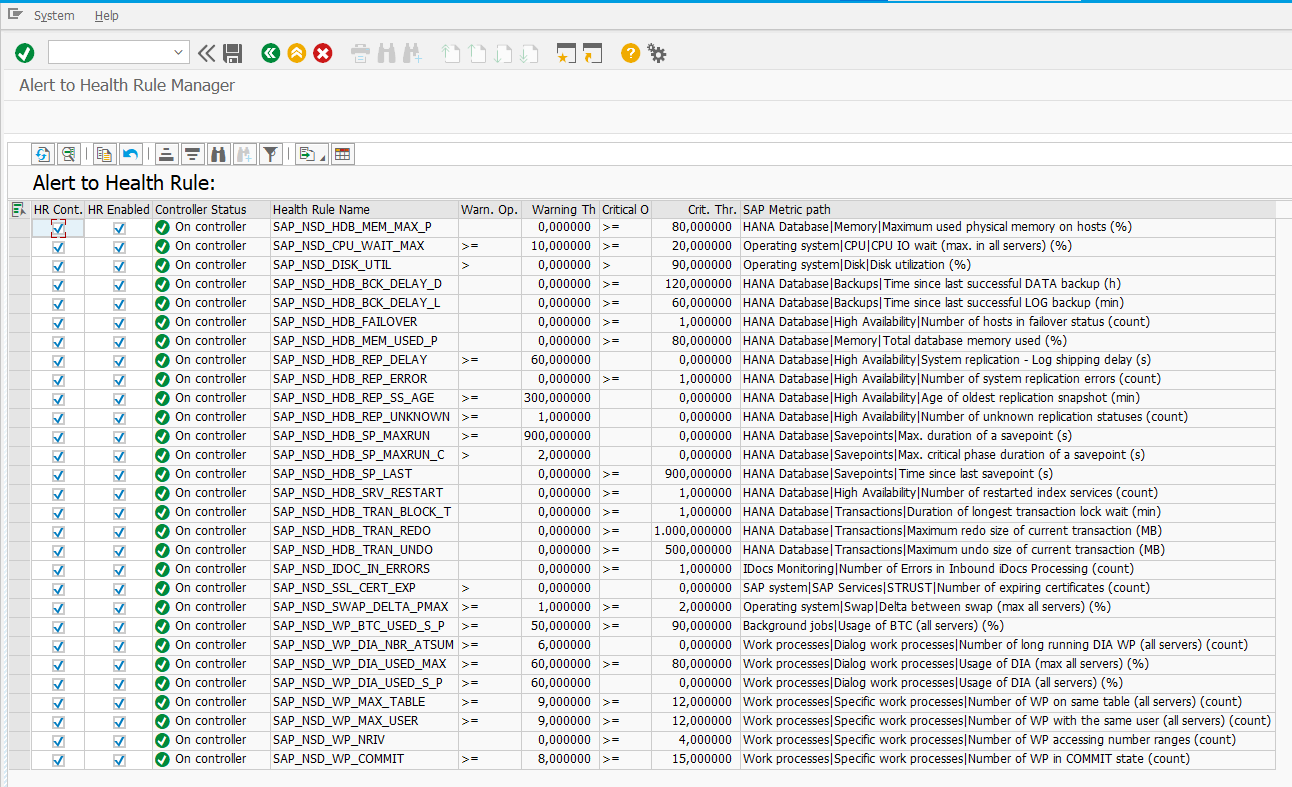Click critical threshold 1.000,000000 value
The image size is (1292, 787).
[696, 532]
